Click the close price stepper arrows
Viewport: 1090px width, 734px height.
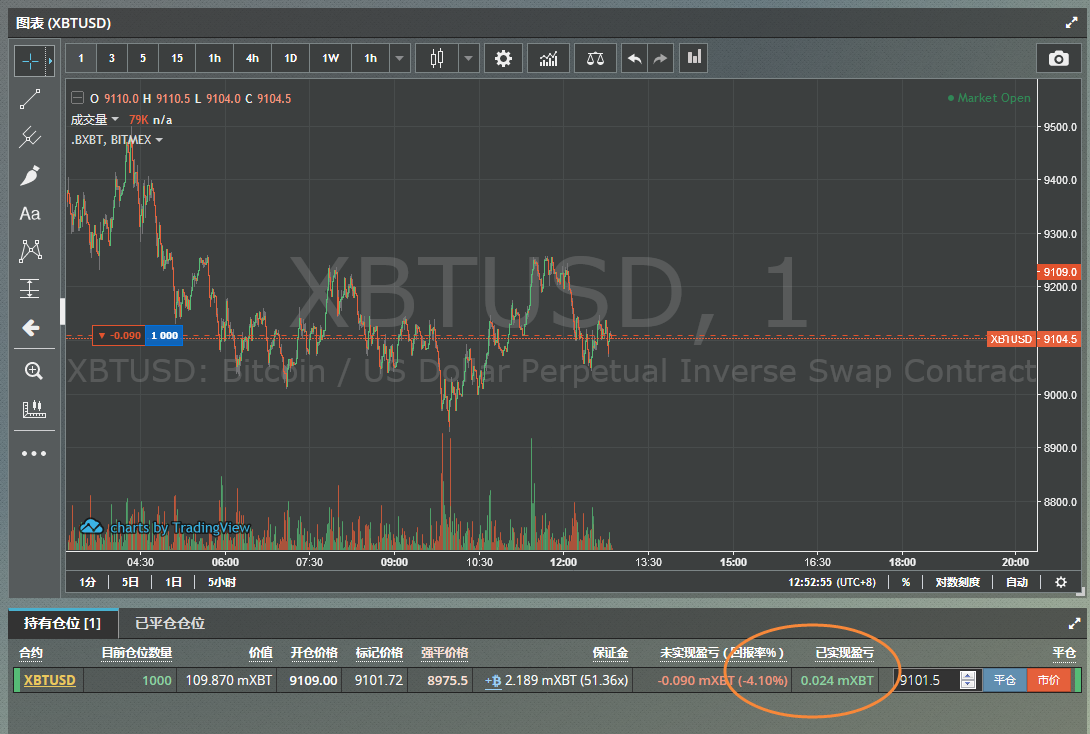968,680
